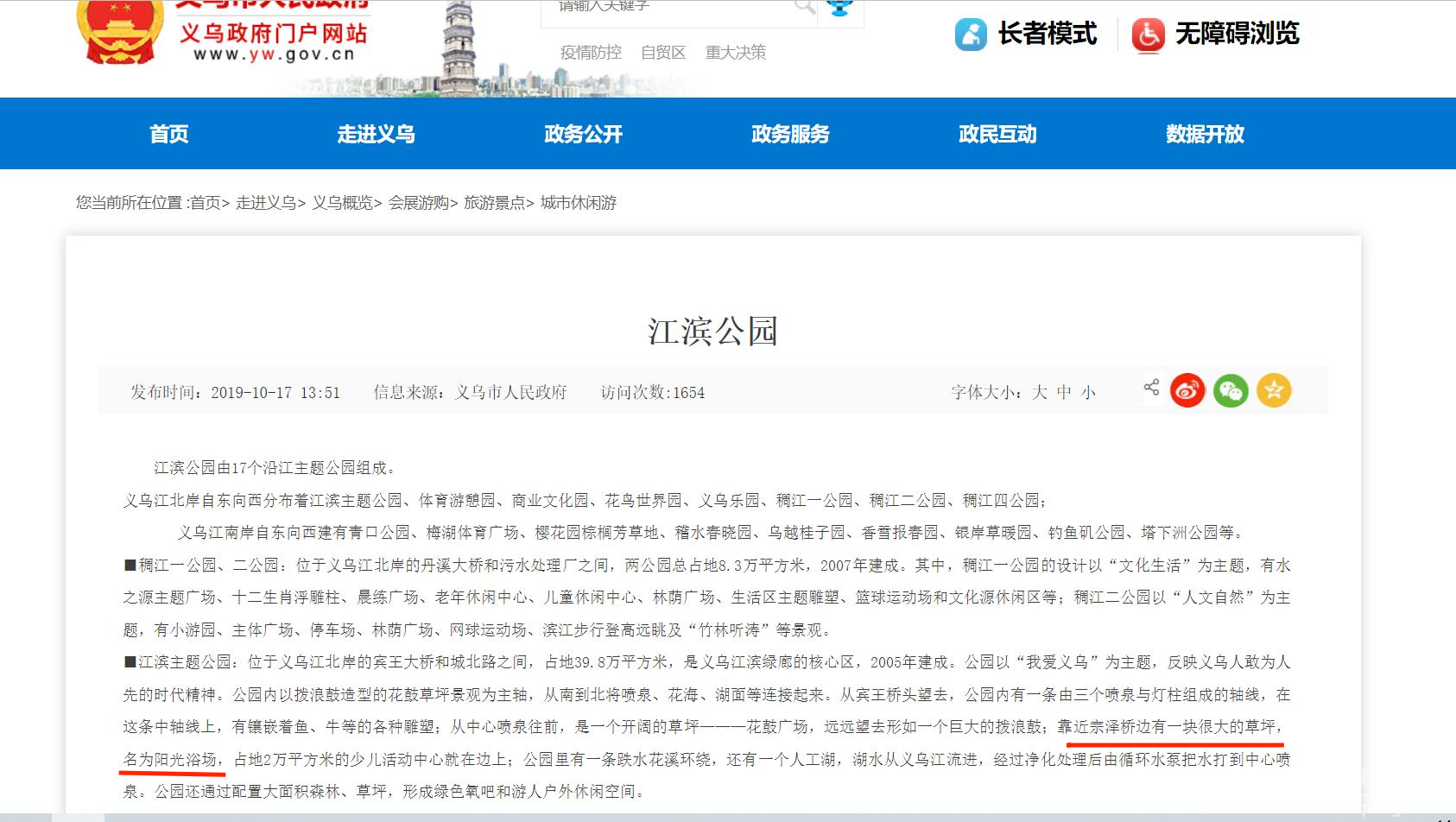Image resolution: width=1456 pixels, height=822 pixels.
Task: Set font size to 中 (medium)
Action: click(x=1064, y=393)
